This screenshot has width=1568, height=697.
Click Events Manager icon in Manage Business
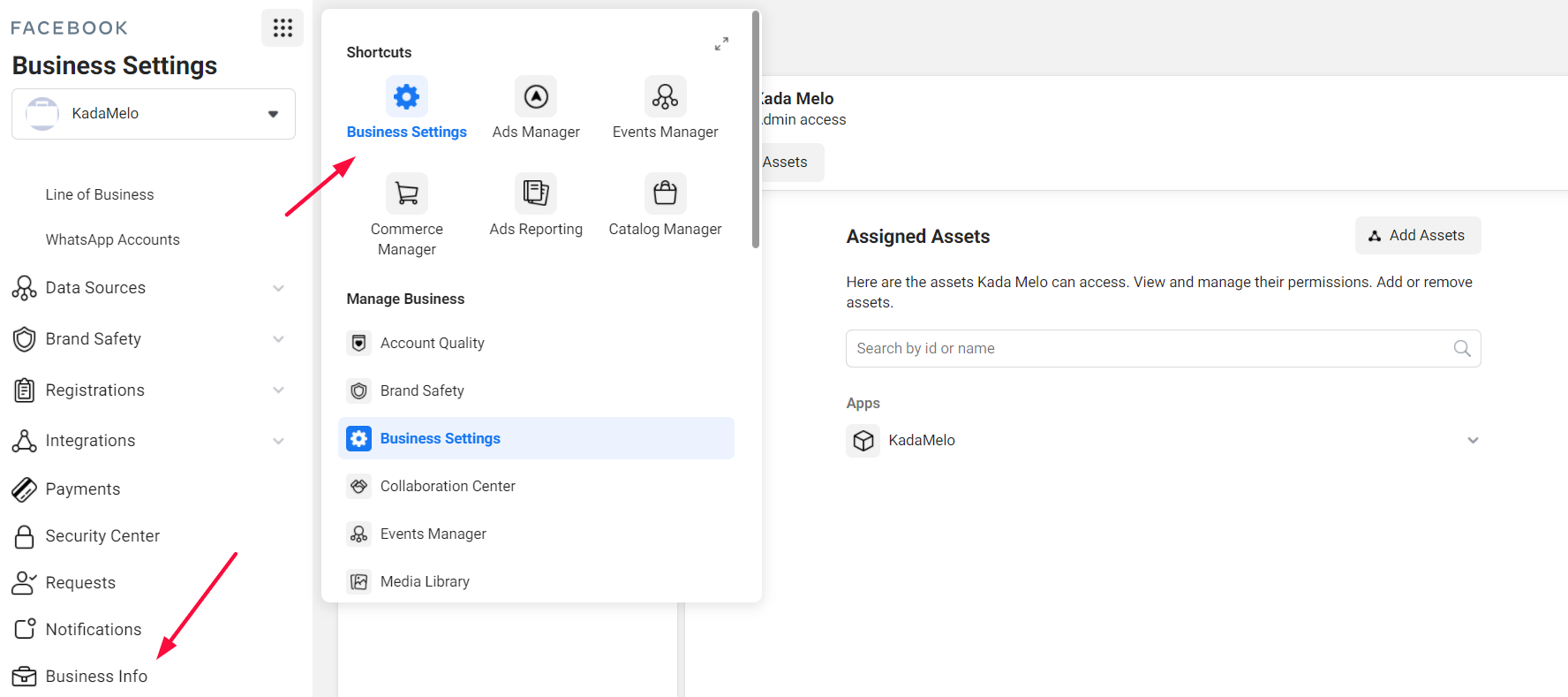pos(359,534)
